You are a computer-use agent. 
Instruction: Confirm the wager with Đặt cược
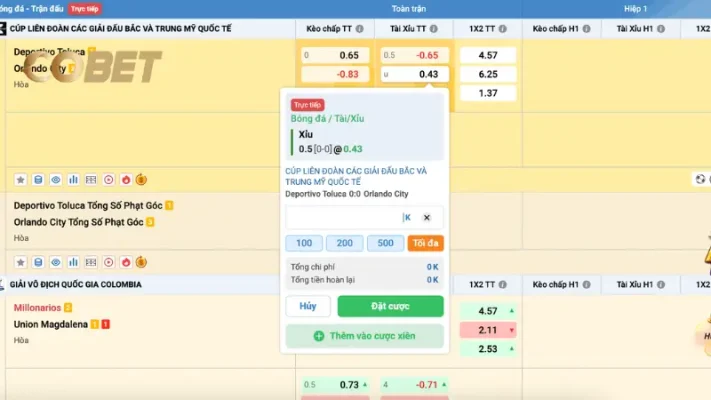point(390,306)
